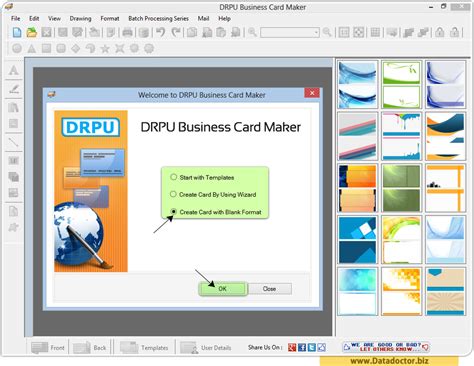Viewport: 474px width, 366px height.
Task: Click the Redo arrow icon
Action: [x=176, y=32]
